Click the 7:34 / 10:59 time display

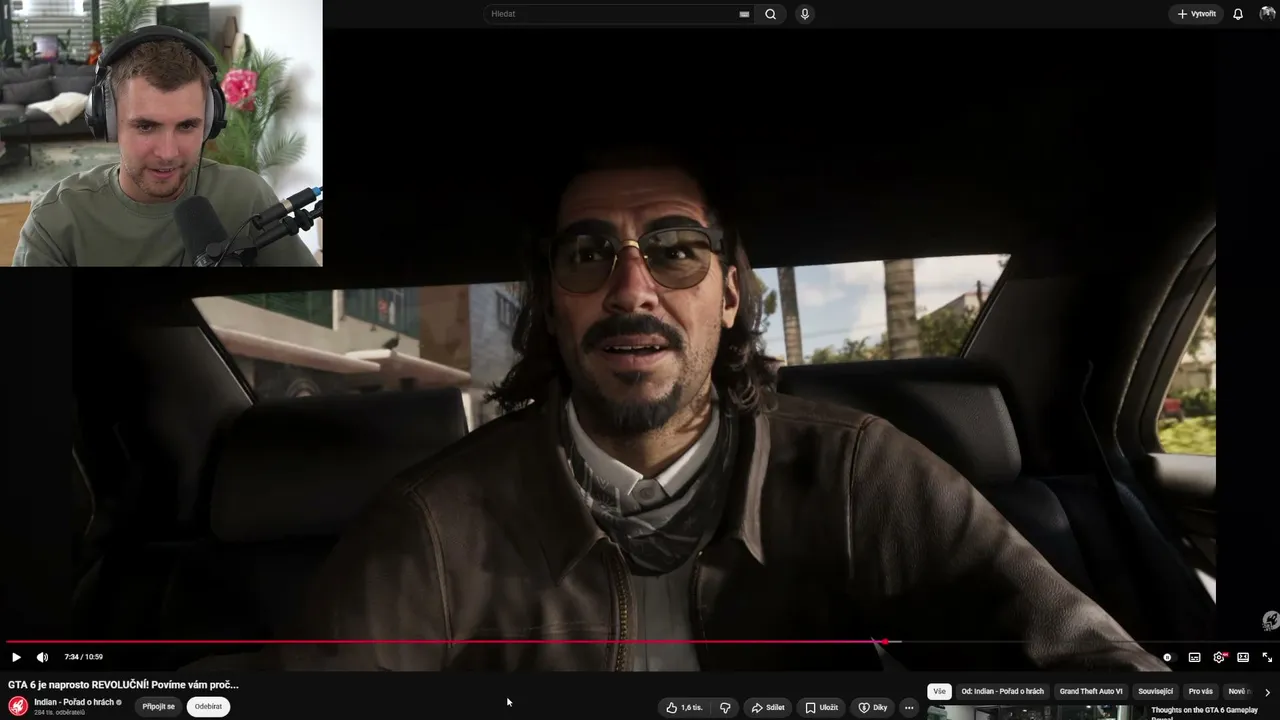click(83, 657)
